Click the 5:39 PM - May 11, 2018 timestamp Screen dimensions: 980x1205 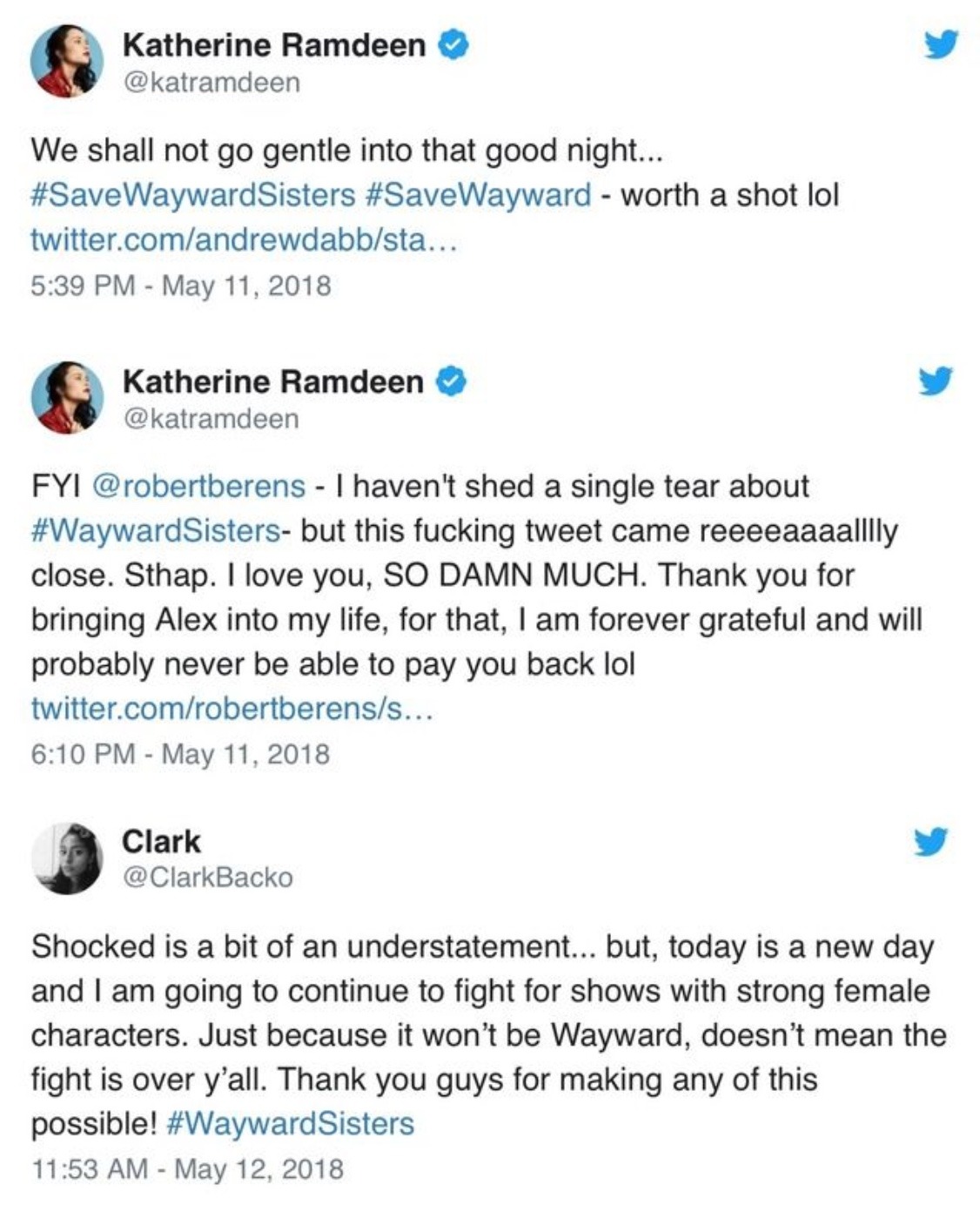click(180, 285)
